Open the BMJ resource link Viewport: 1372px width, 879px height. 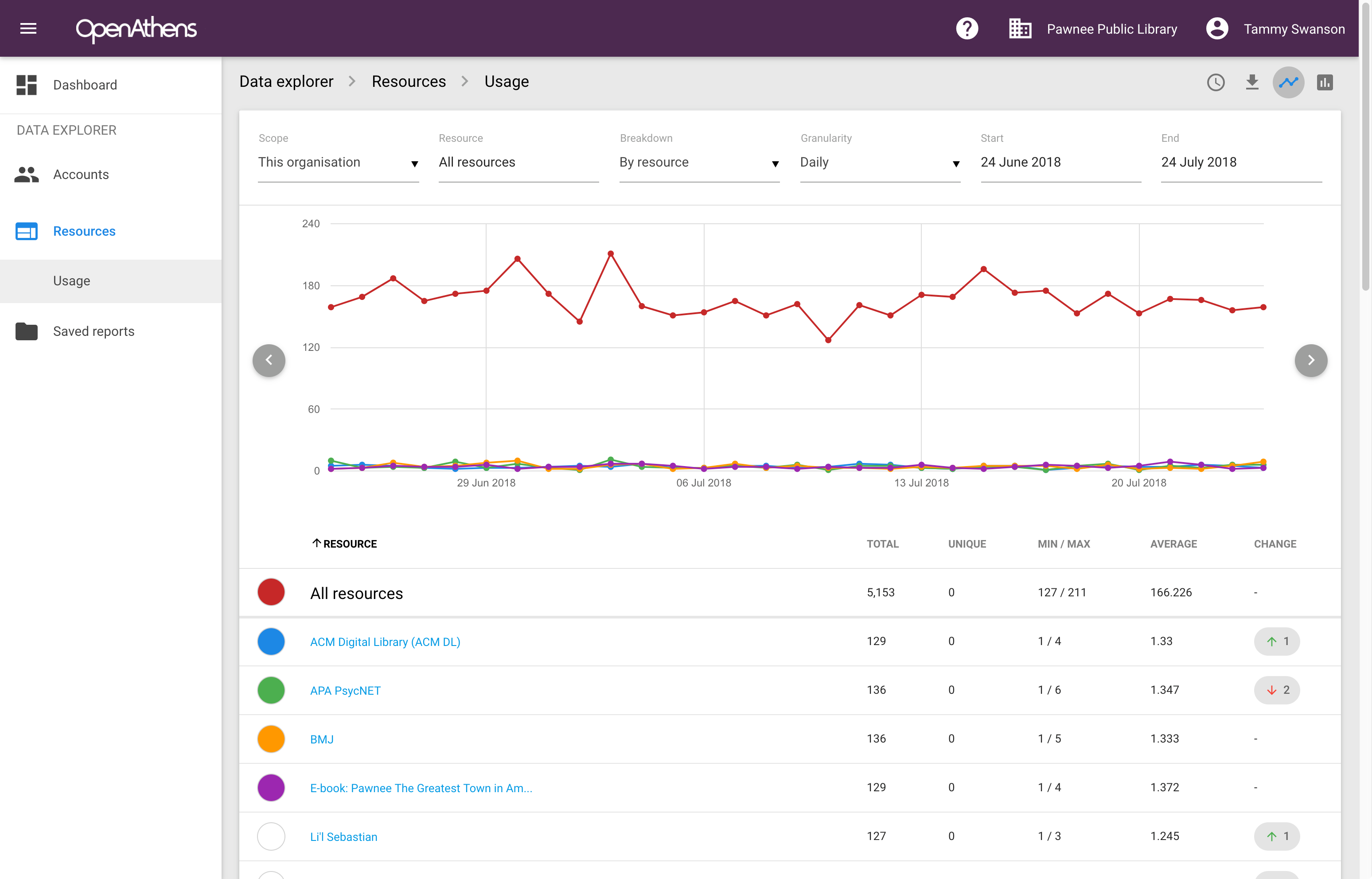point(321,739)
